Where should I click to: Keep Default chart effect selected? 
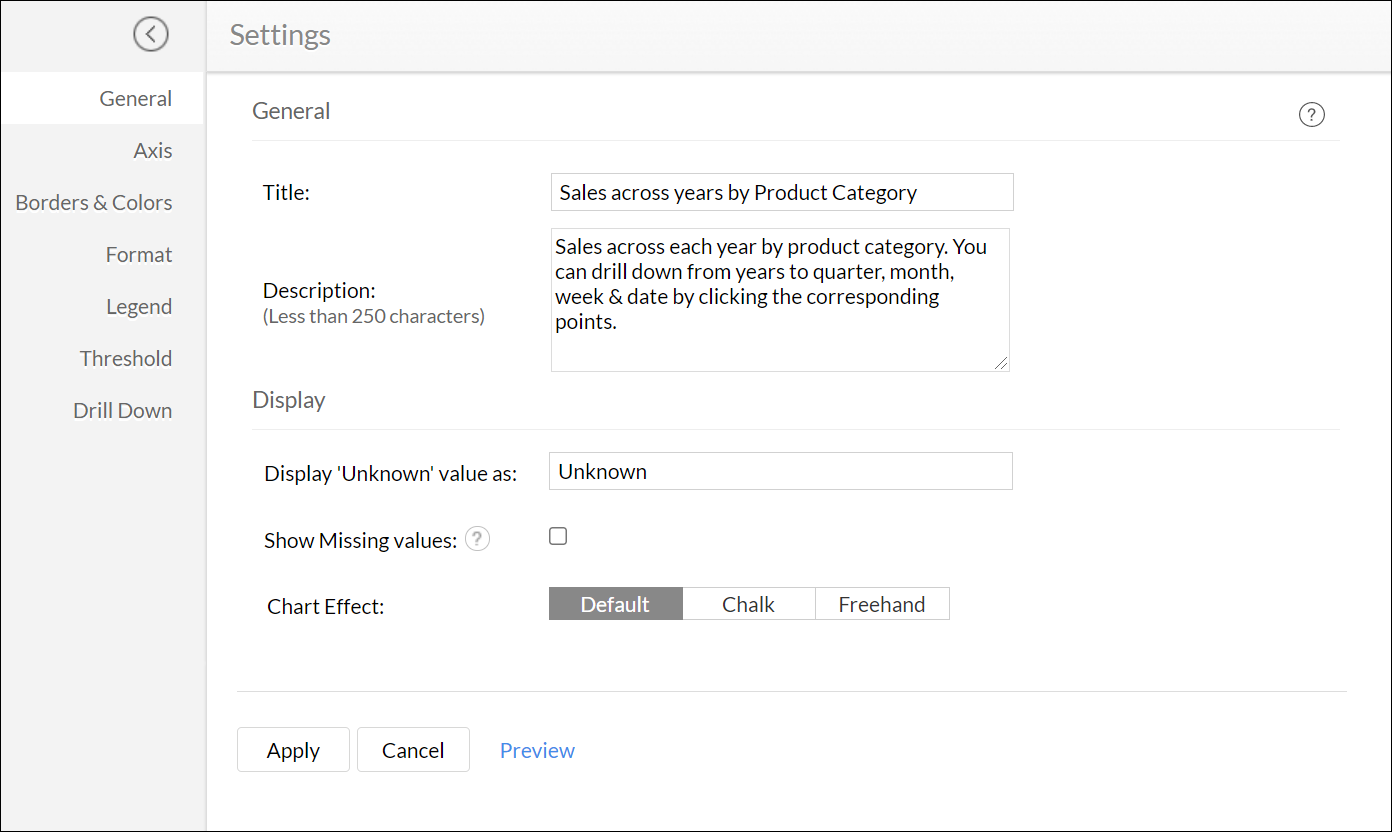click(615, 603)
